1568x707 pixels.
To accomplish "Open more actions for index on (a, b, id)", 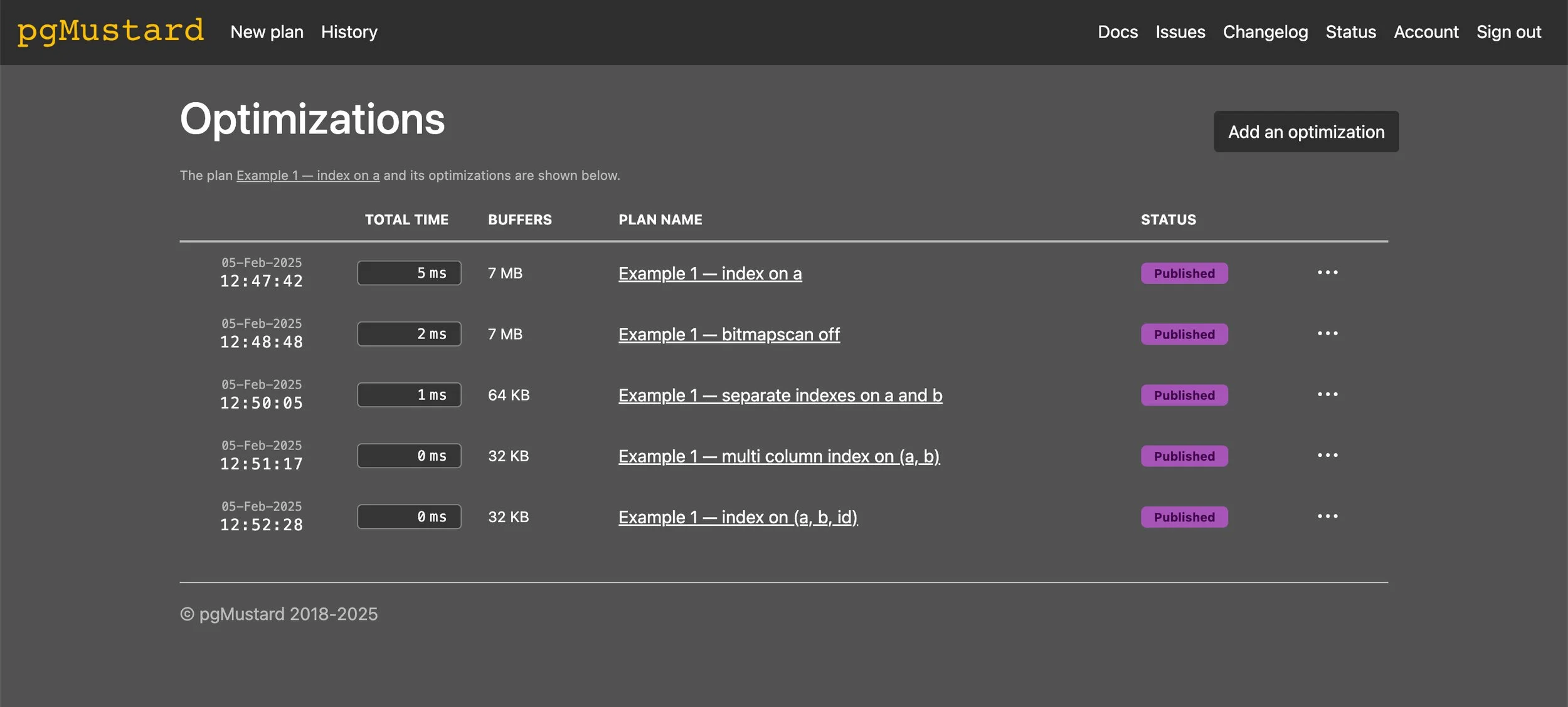I will click(x=1327, y=516).
